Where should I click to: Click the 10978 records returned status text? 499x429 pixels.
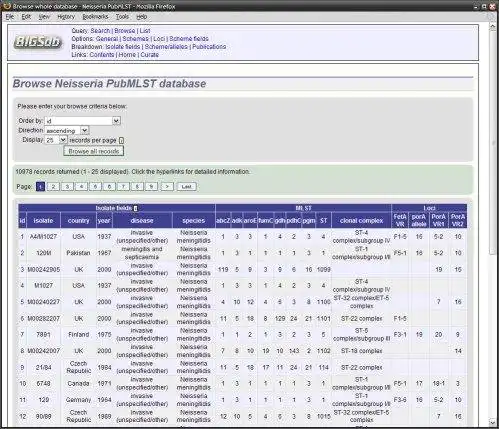click(132, 172)
